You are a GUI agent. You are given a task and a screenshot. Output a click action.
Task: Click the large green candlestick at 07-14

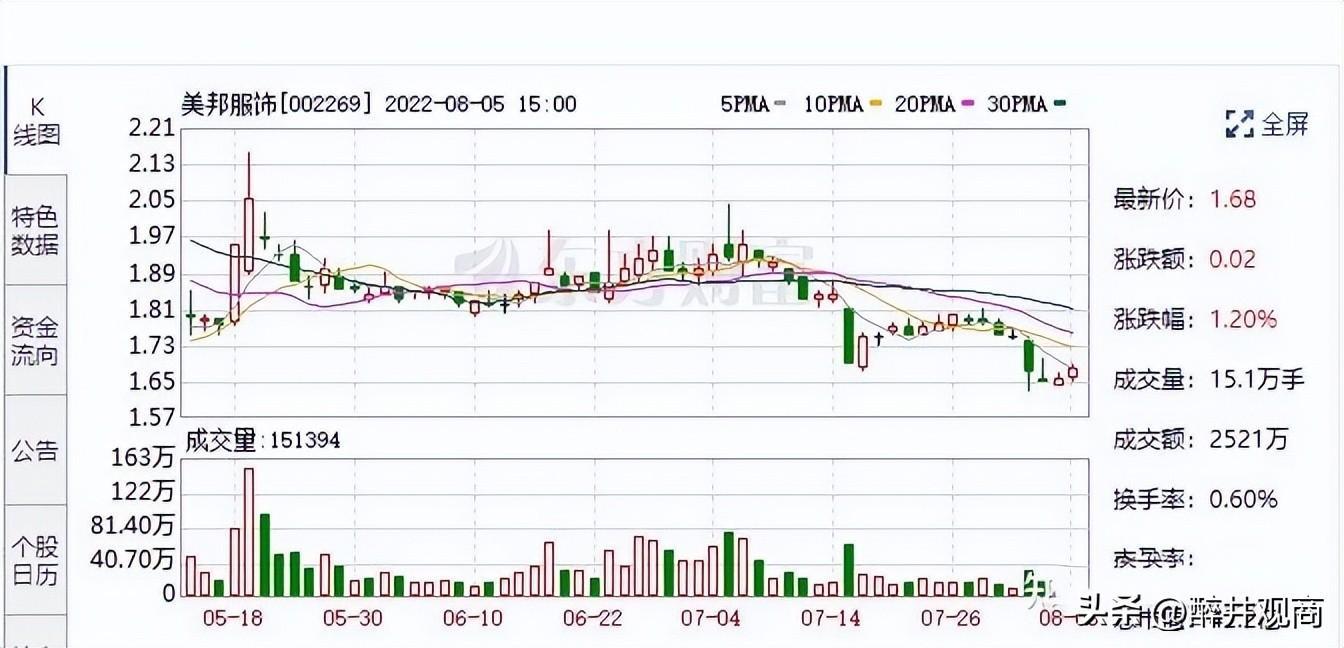(848, 336)
